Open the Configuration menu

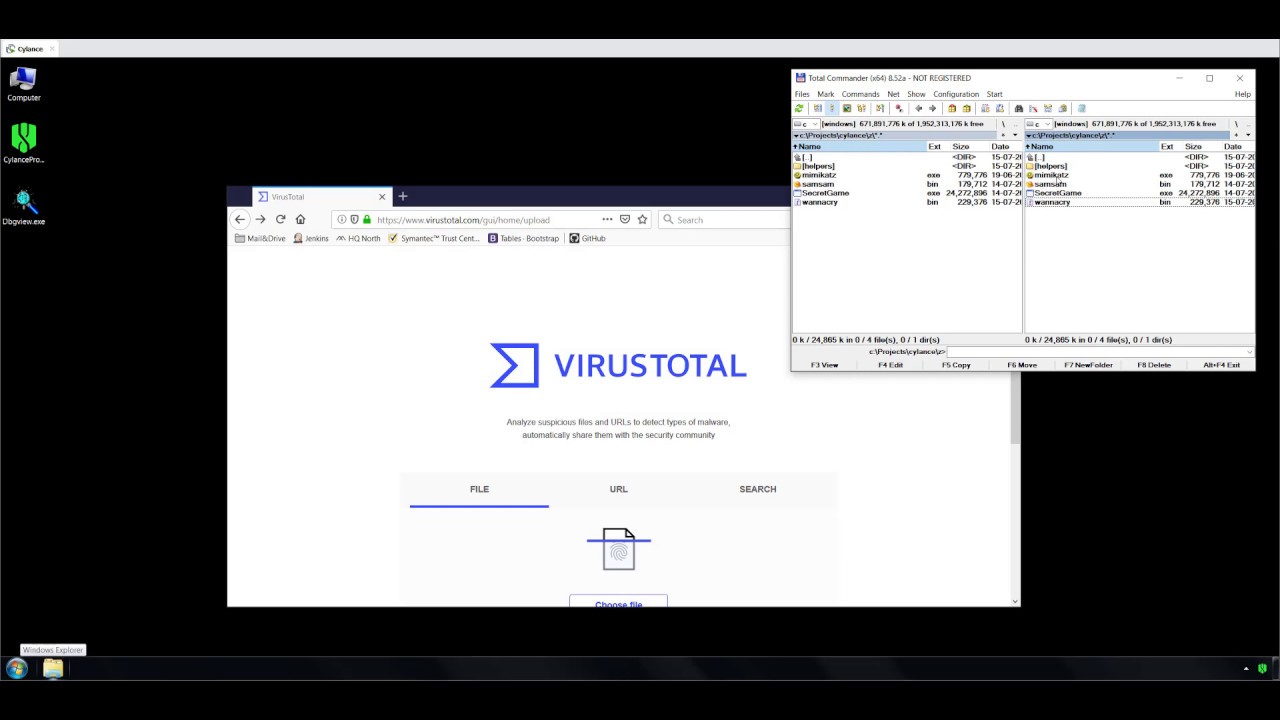[956, 94]
